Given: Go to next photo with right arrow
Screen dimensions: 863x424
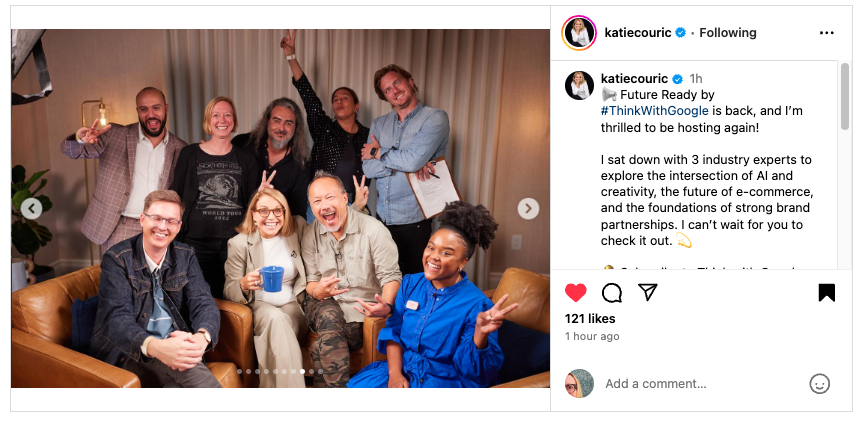Looking at the screenshot, I should [x=528, y=209].
